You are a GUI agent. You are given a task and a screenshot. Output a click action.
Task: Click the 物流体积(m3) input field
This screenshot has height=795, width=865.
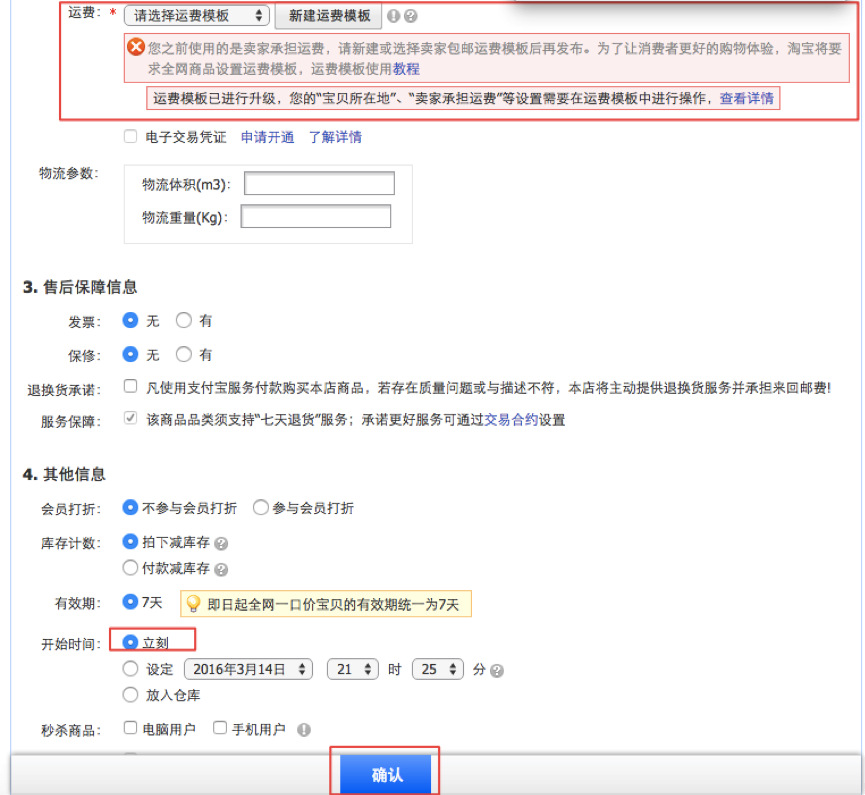[319, 184]
